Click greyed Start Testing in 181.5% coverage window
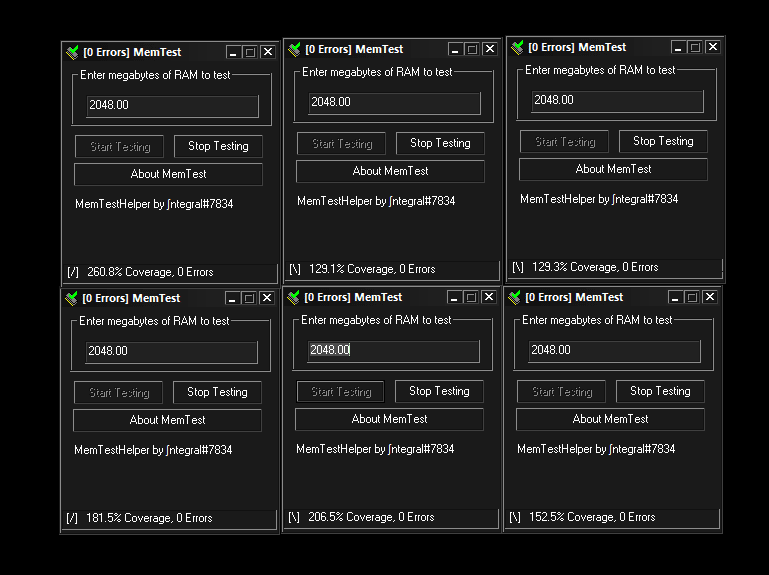The image size is (769, 575). [119, 392]
